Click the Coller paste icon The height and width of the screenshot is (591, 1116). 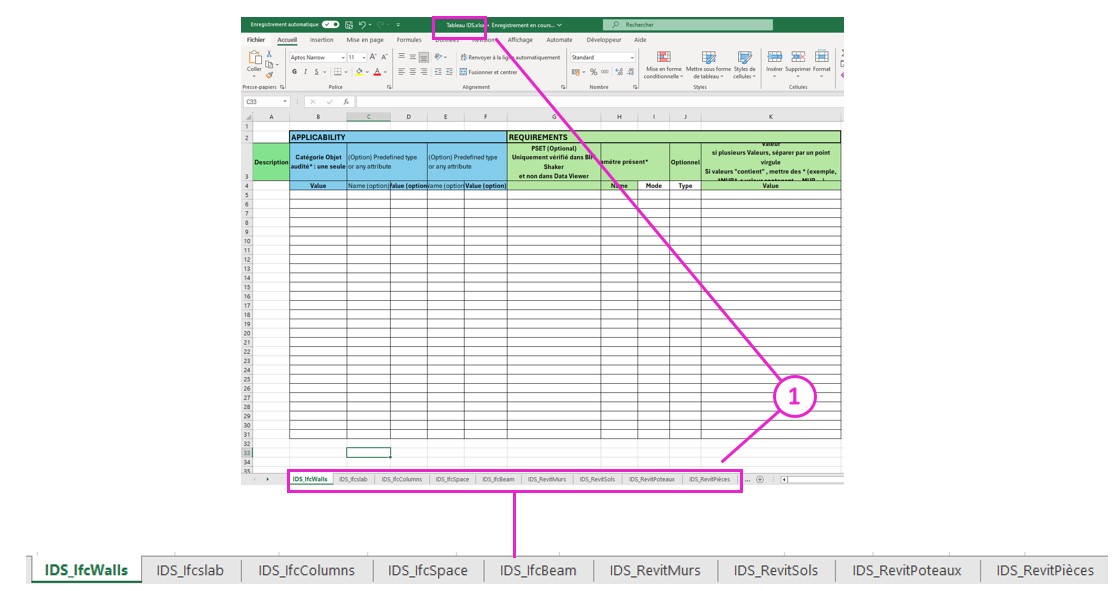coord(254,60)
